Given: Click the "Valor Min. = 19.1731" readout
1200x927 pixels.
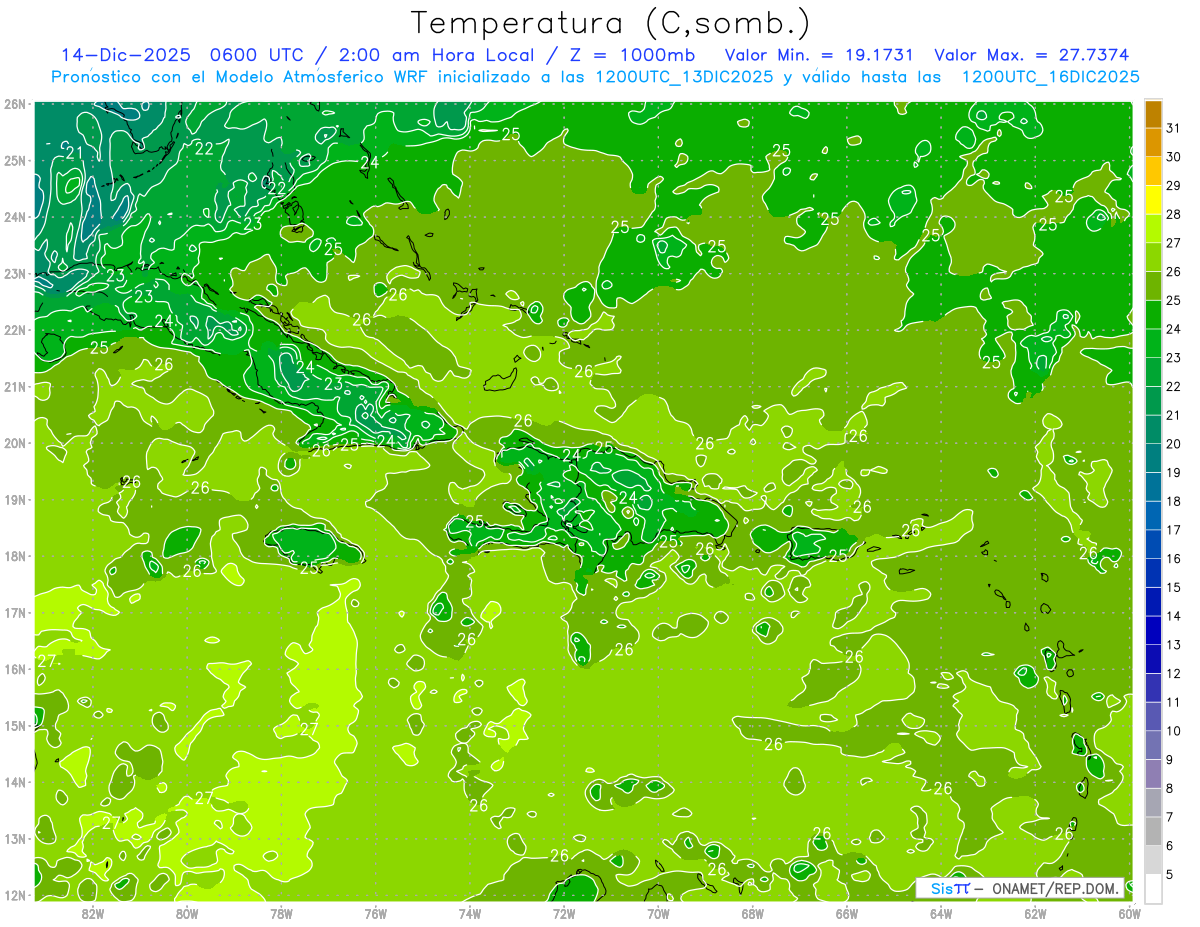Looking at the screenshot, I should pyautogui.click(x=820, y=55).
